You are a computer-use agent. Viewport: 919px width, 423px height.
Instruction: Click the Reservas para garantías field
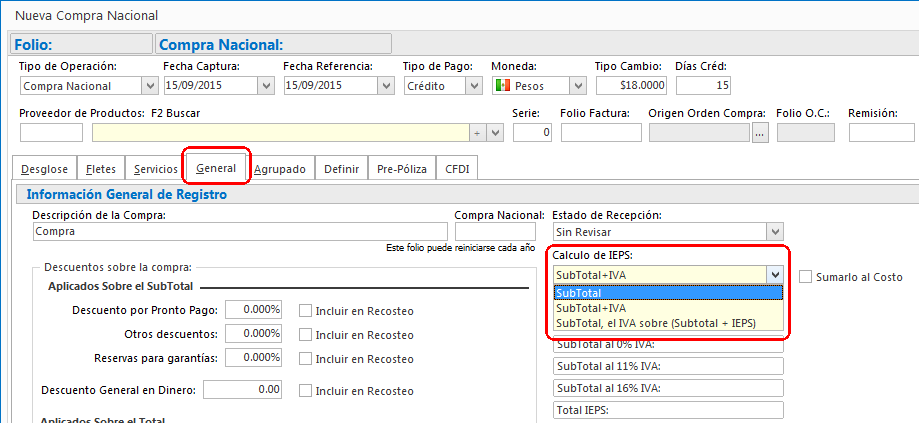point(253,358)
